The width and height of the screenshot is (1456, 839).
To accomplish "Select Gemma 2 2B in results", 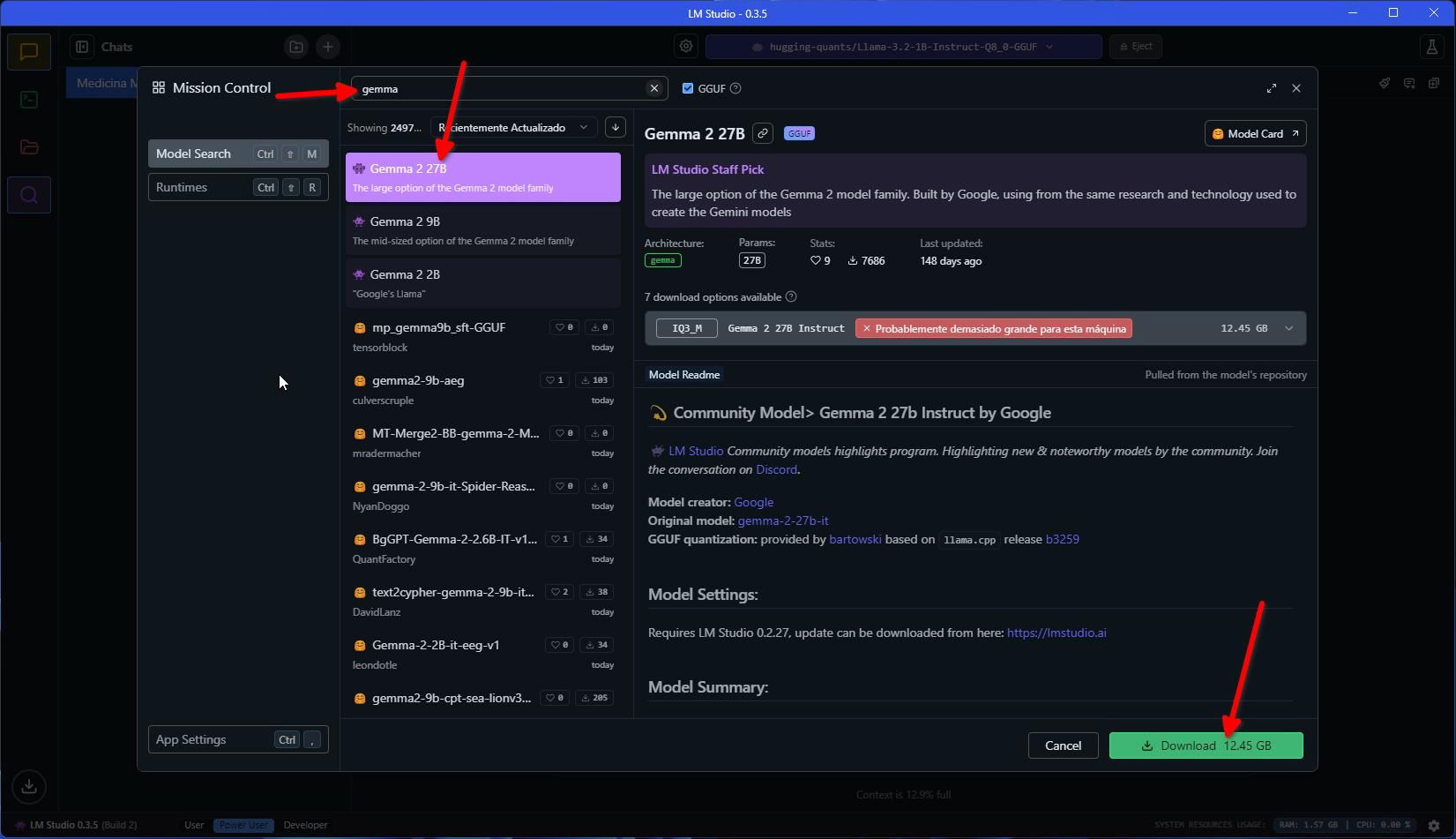I will (x=483, y=283).
